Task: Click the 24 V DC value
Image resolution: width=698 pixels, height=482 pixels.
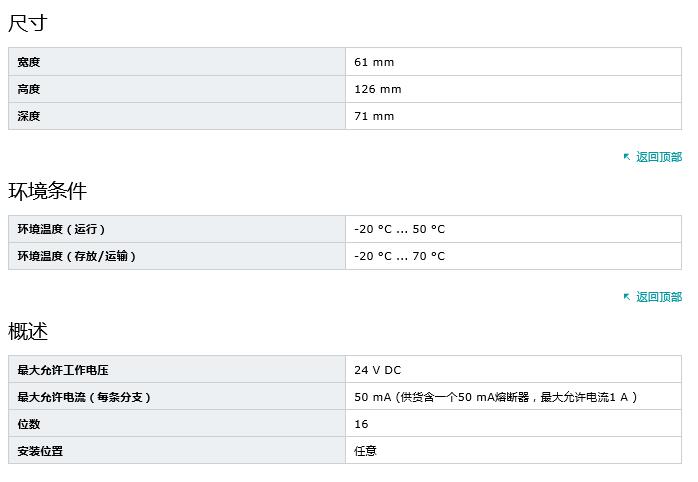Action: coord(377,370)
